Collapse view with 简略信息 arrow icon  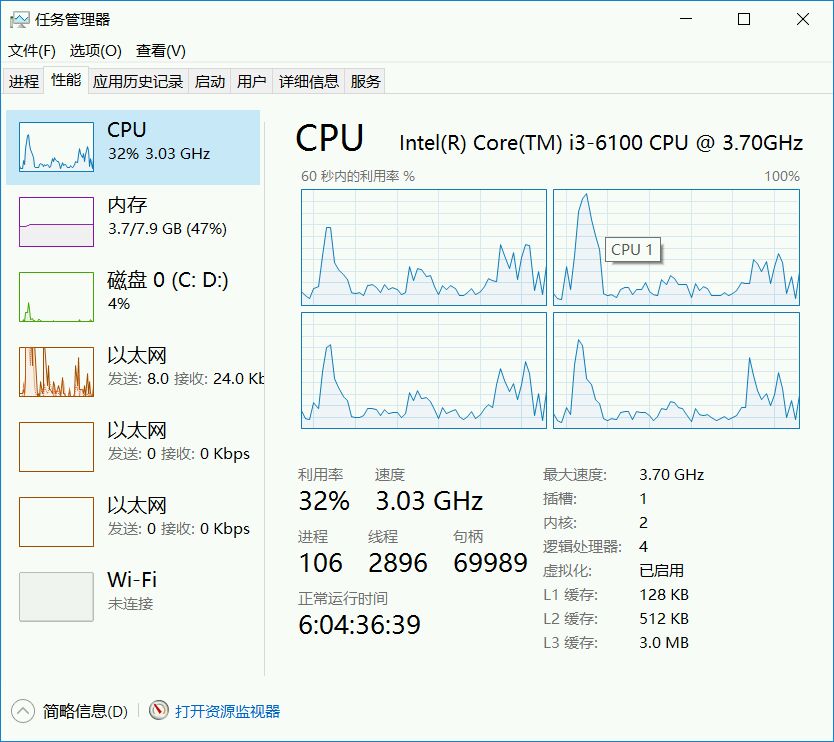click(23, 711)
